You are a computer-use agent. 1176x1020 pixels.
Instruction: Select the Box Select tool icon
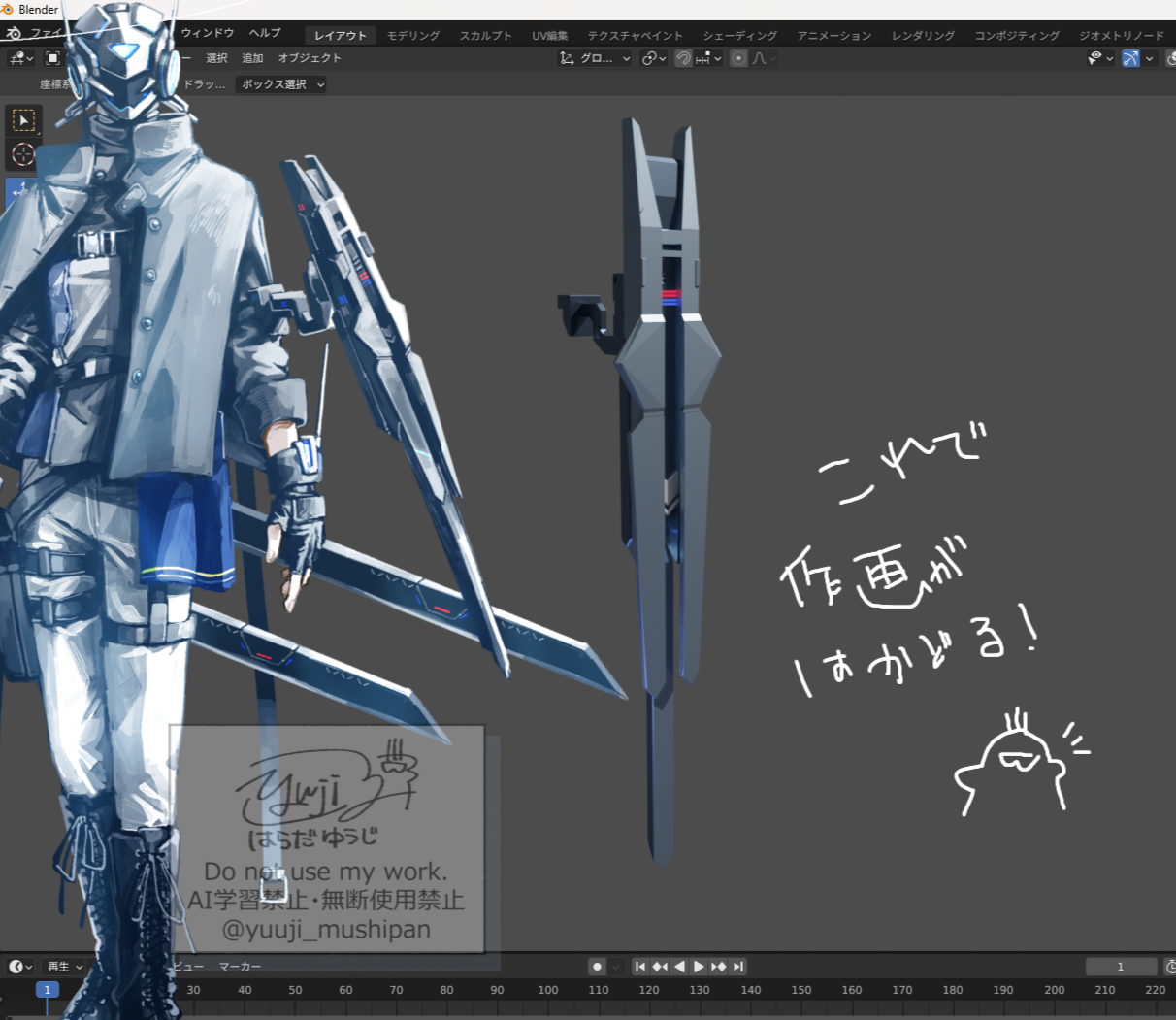23,120
